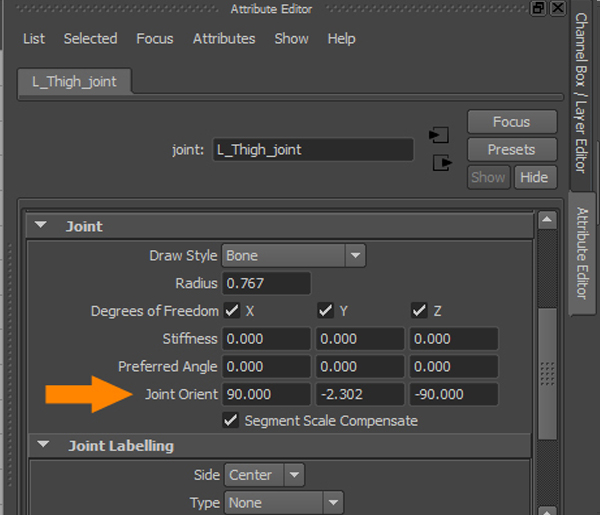
Task: Click the Degrees of Freedom label
Action: tap(155, 311)
